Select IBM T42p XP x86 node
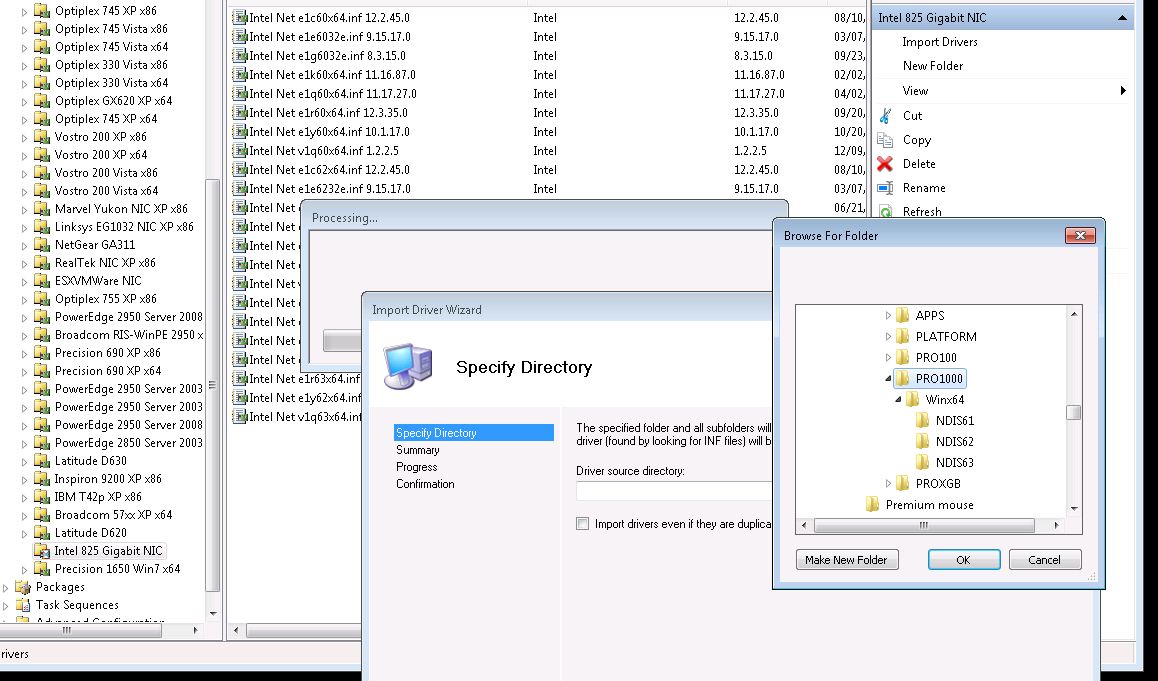Viewport: 1158px width, 681px height. pyautogui.click(x=97, y=496)
